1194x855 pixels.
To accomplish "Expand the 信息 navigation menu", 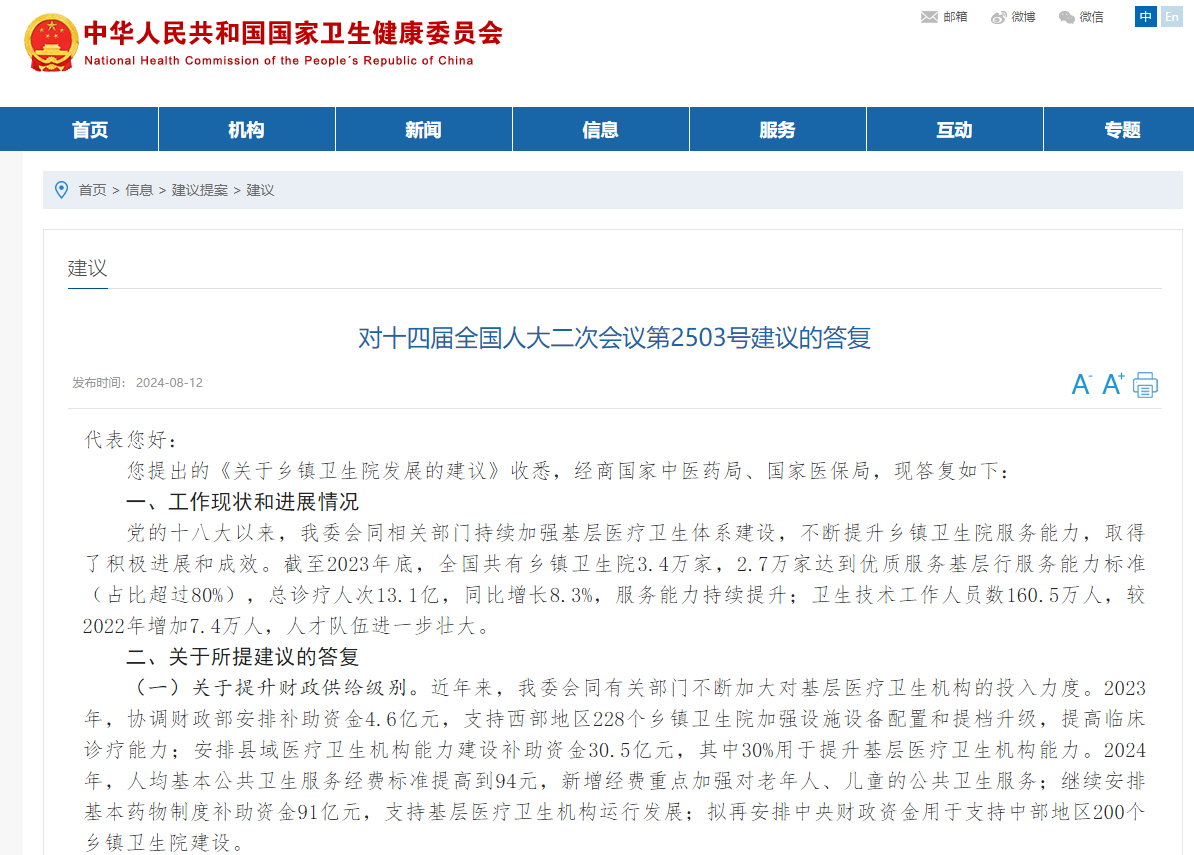I will 600,130.
